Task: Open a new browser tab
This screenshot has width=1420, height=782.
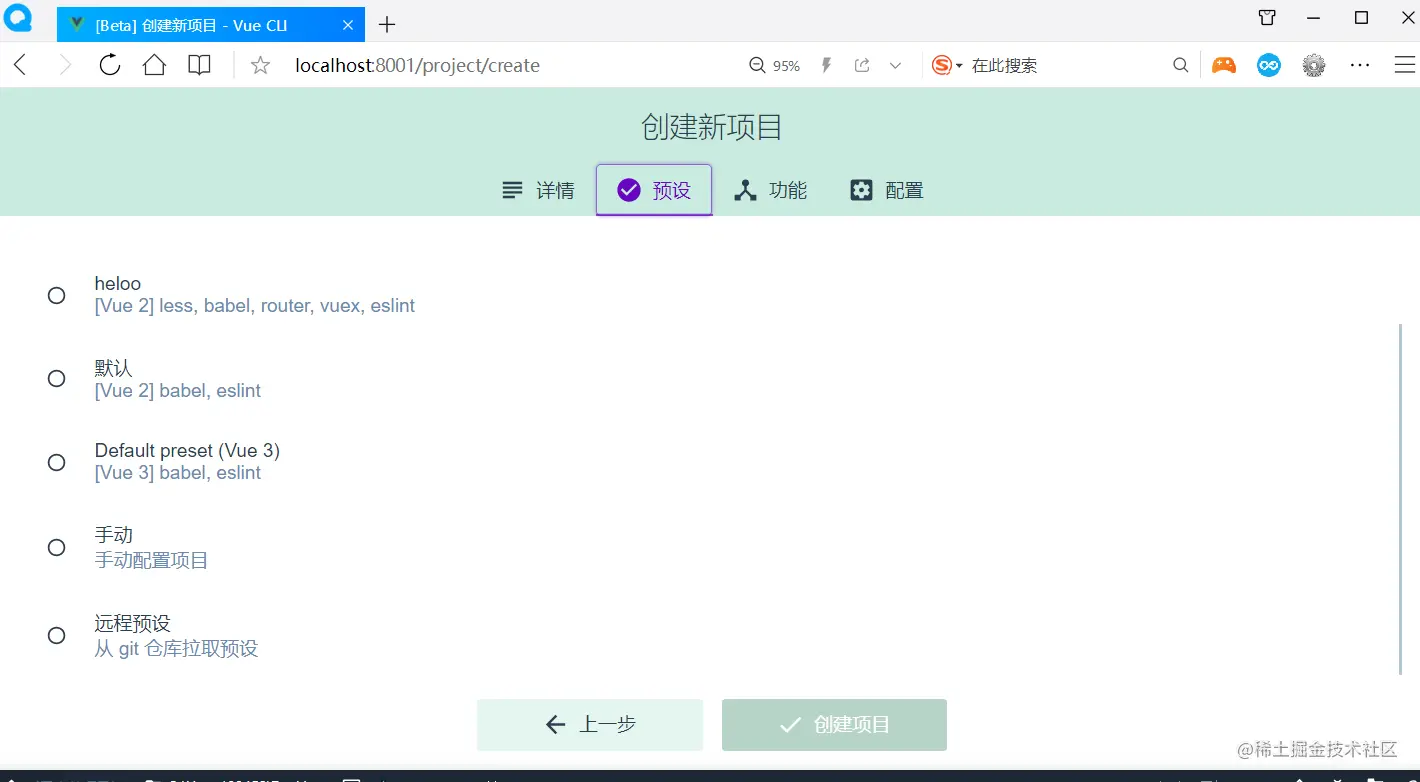Action: click(x=388, y=24)
